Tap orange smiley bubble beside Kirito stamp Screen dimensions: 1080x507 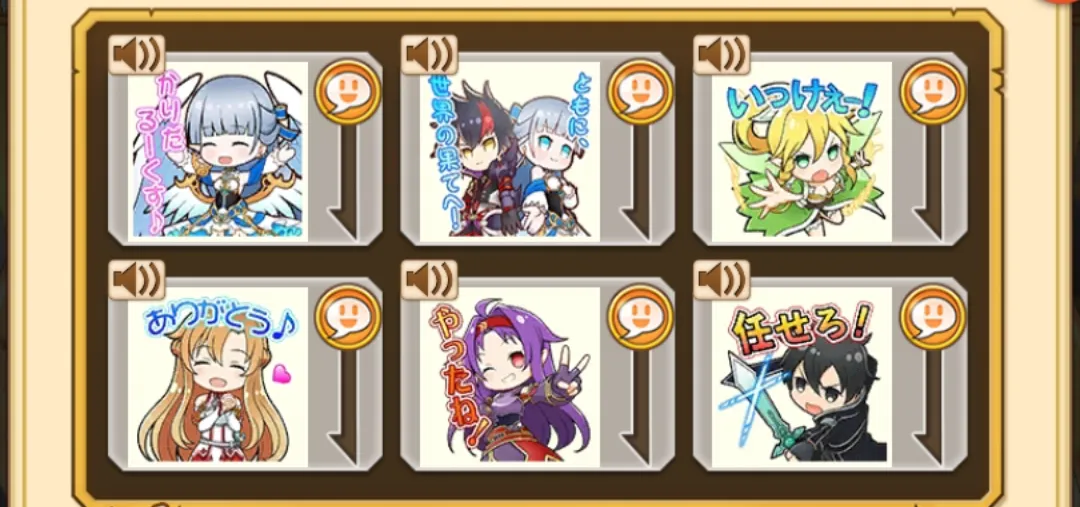[x=933, y=318]
